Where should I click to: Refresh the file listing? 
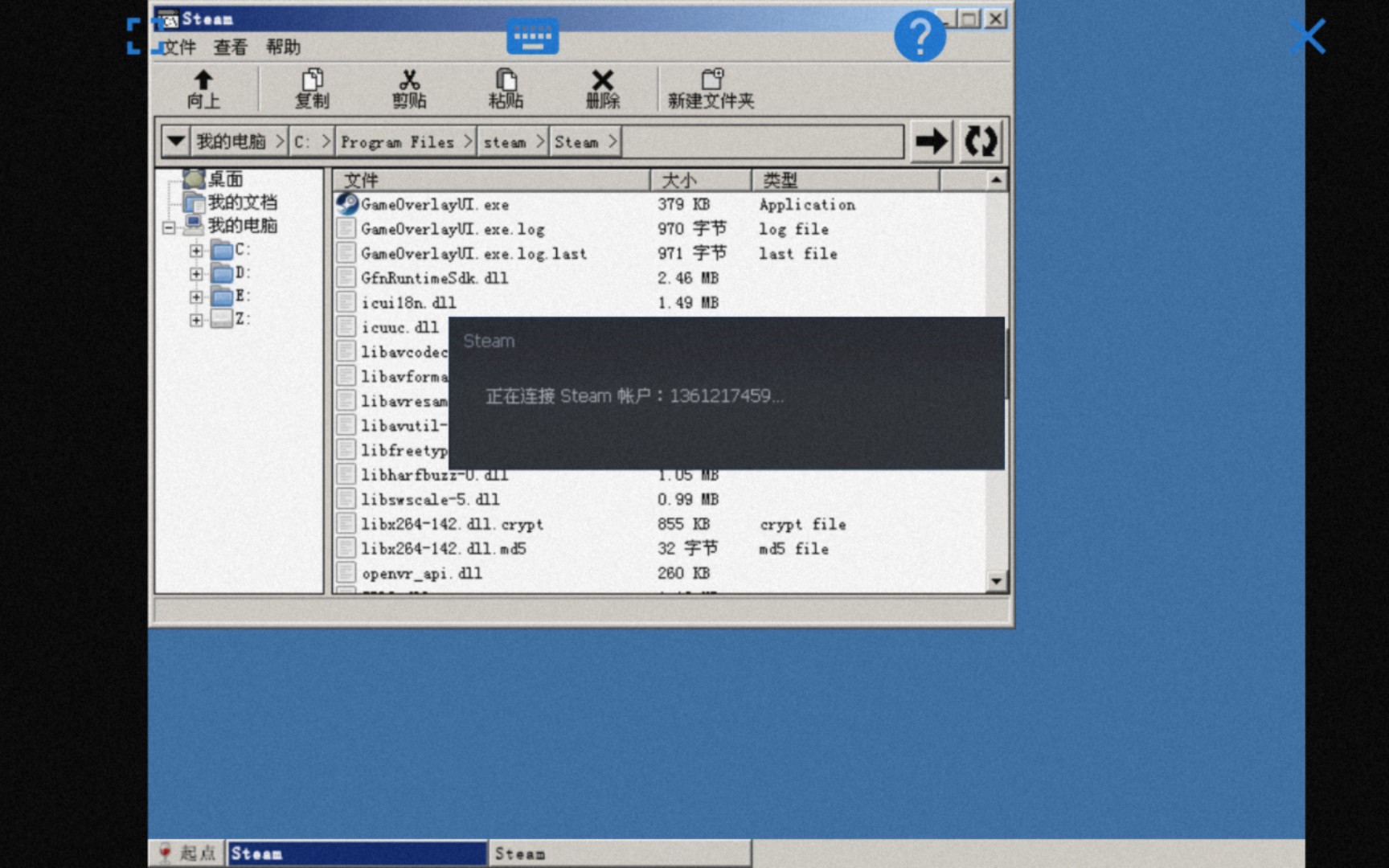[x=981, y=141]
